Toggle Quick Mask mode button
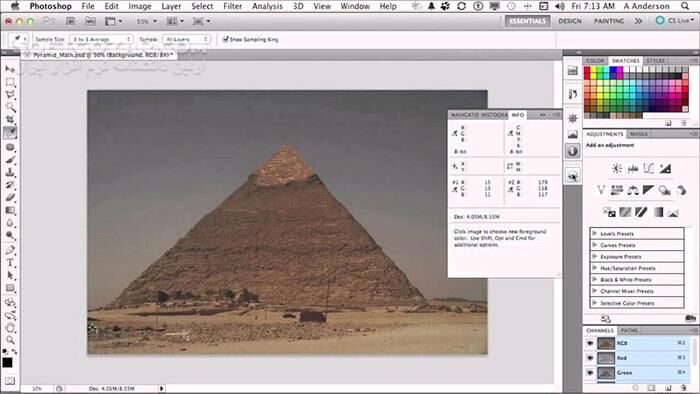700x394 pixels. [10, 381]
